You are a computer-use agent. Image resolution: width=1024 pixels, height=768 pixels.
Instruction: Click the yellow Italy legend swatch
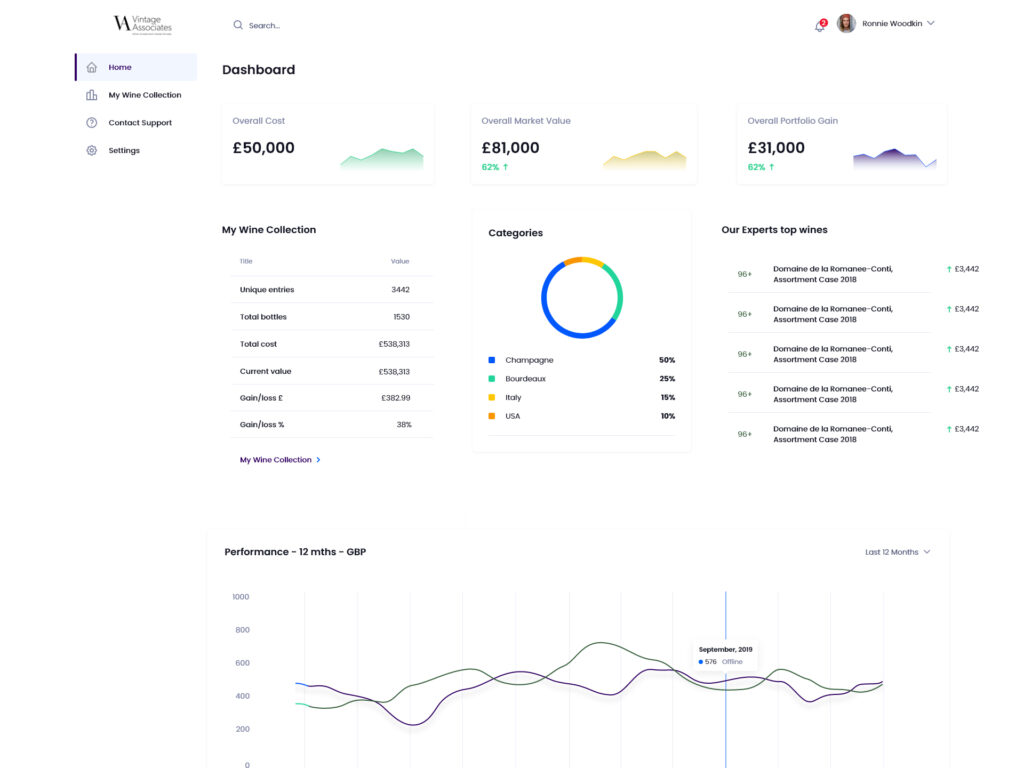[492, 397]
